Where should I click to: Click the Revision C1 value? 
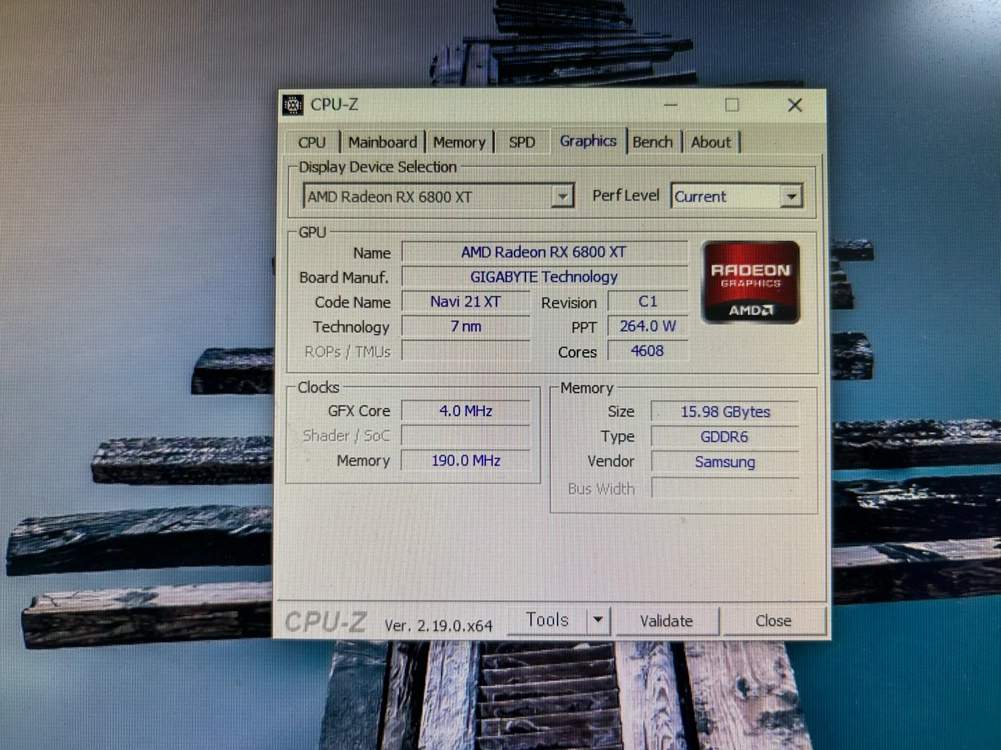pyautogui.click(x=647, y=301)
